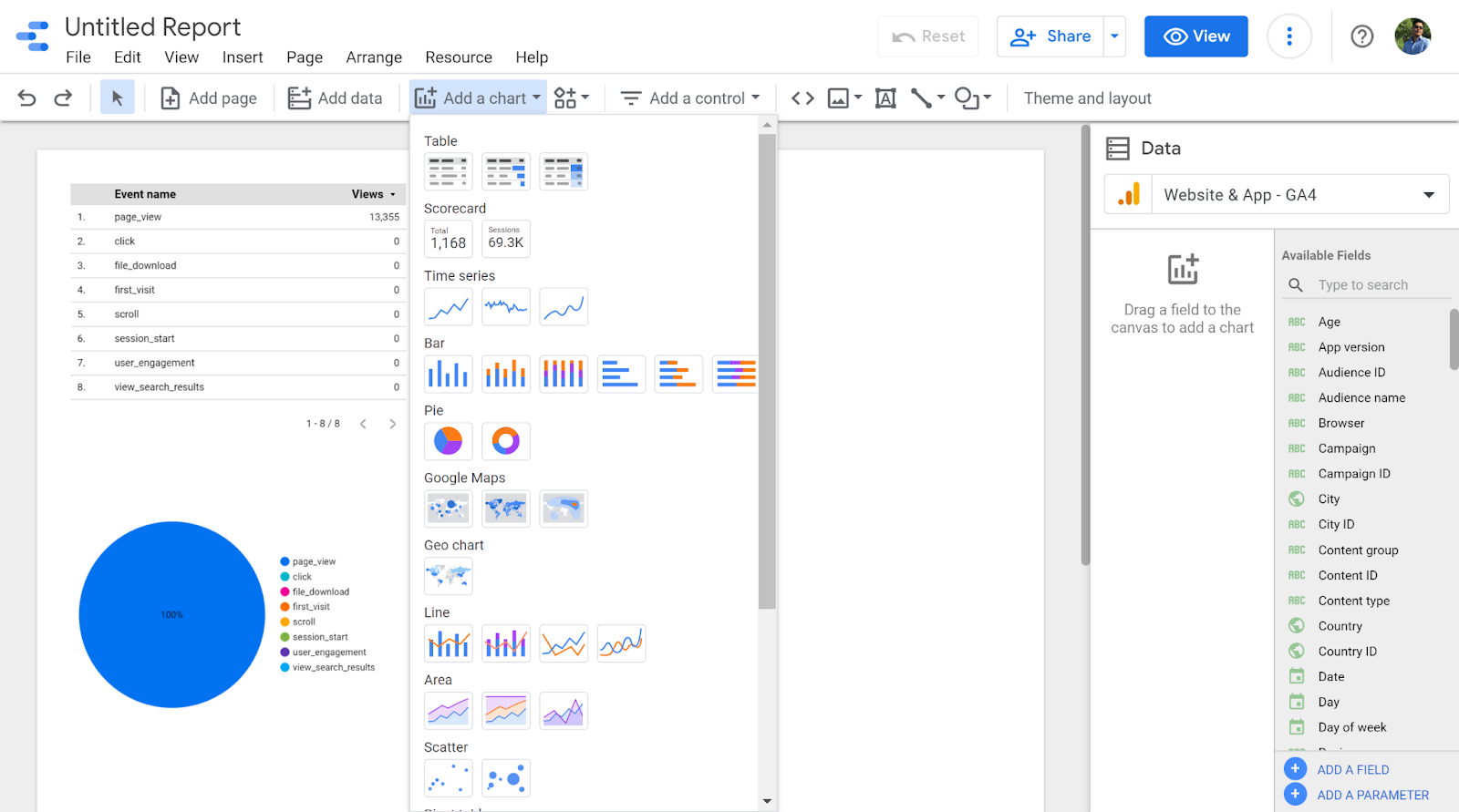This screenshot has height=812, width=1459.
Task: Select the donut pie chart type
Action: [x=505, y=441]
